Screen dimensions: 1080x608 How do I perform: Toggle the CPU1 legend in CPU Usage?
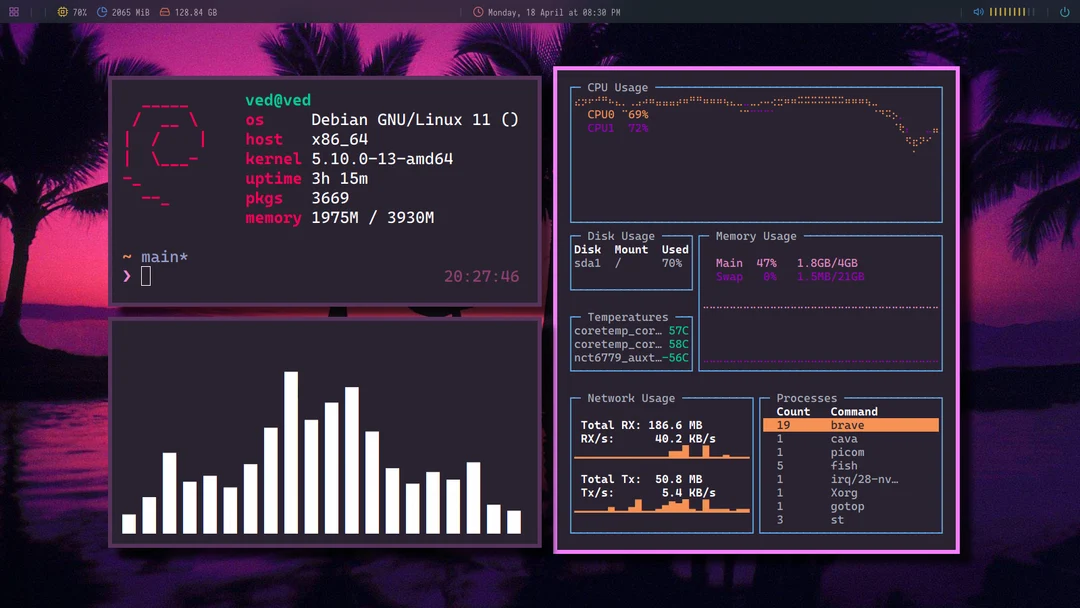606,128
